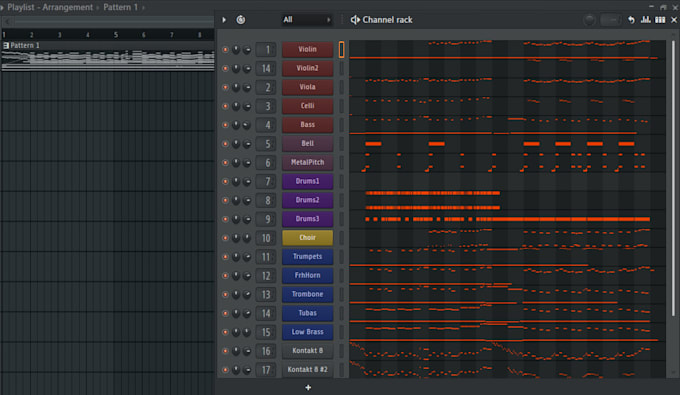
Task: Add a new channel with the plus icon
Action: point(308,387)
